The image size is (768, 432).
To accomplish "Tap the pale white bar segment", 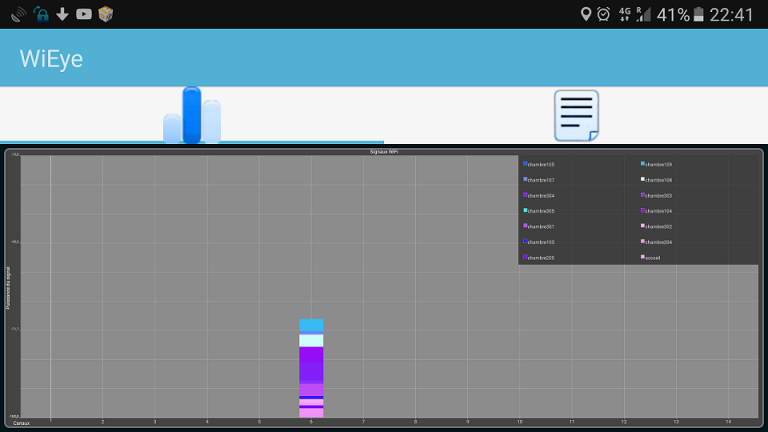I will click(x=311, y=340).
